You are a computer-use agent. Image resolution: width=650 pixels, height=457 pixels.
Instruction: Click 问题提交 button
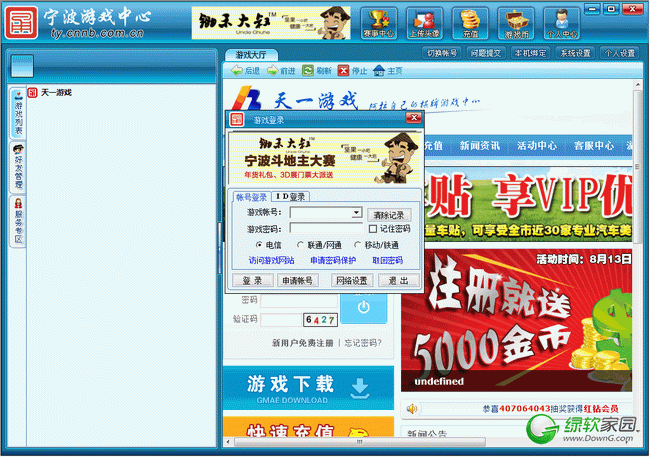pos(486,53)
